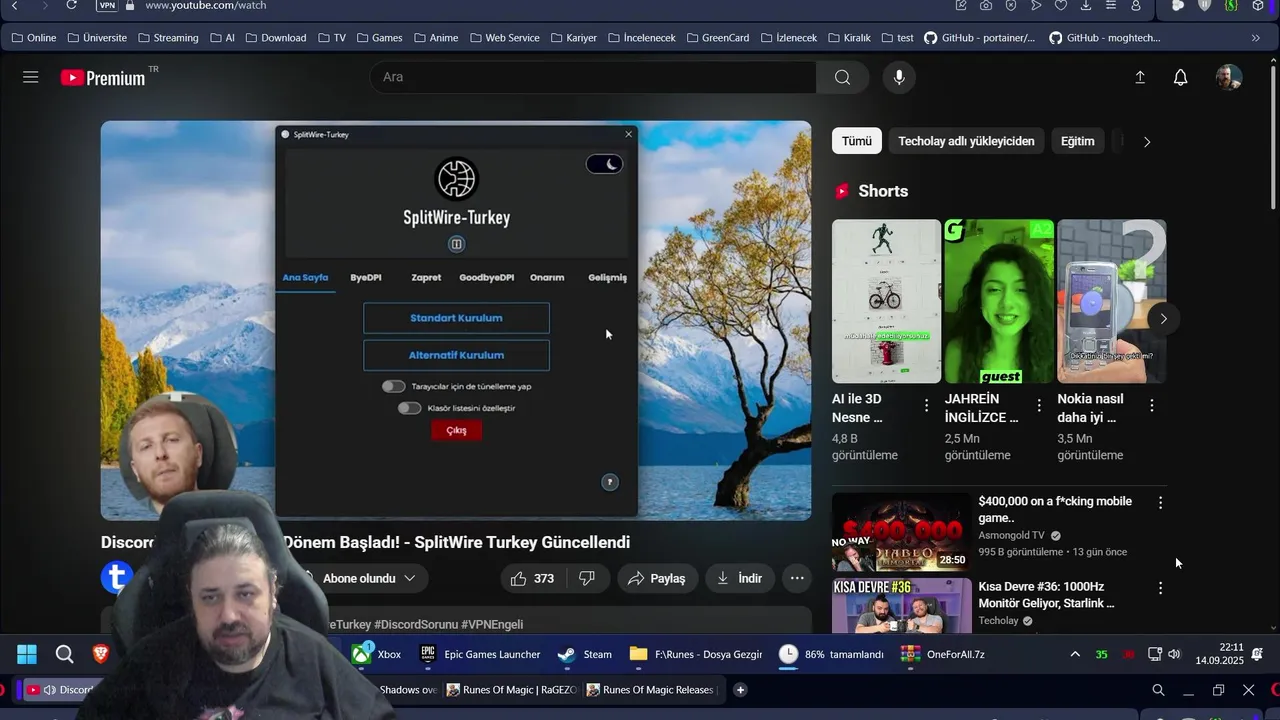Click the pause icon under SplitWire-Turkey title

pyautogui.click(x=456, y=244)
